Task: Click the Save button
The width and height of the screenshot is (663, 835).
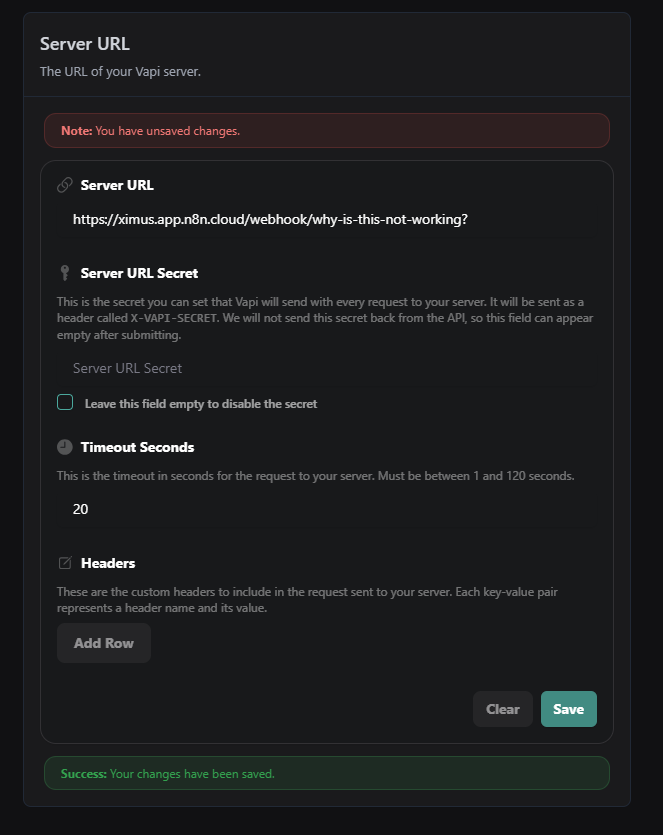Action: point(568,708)
